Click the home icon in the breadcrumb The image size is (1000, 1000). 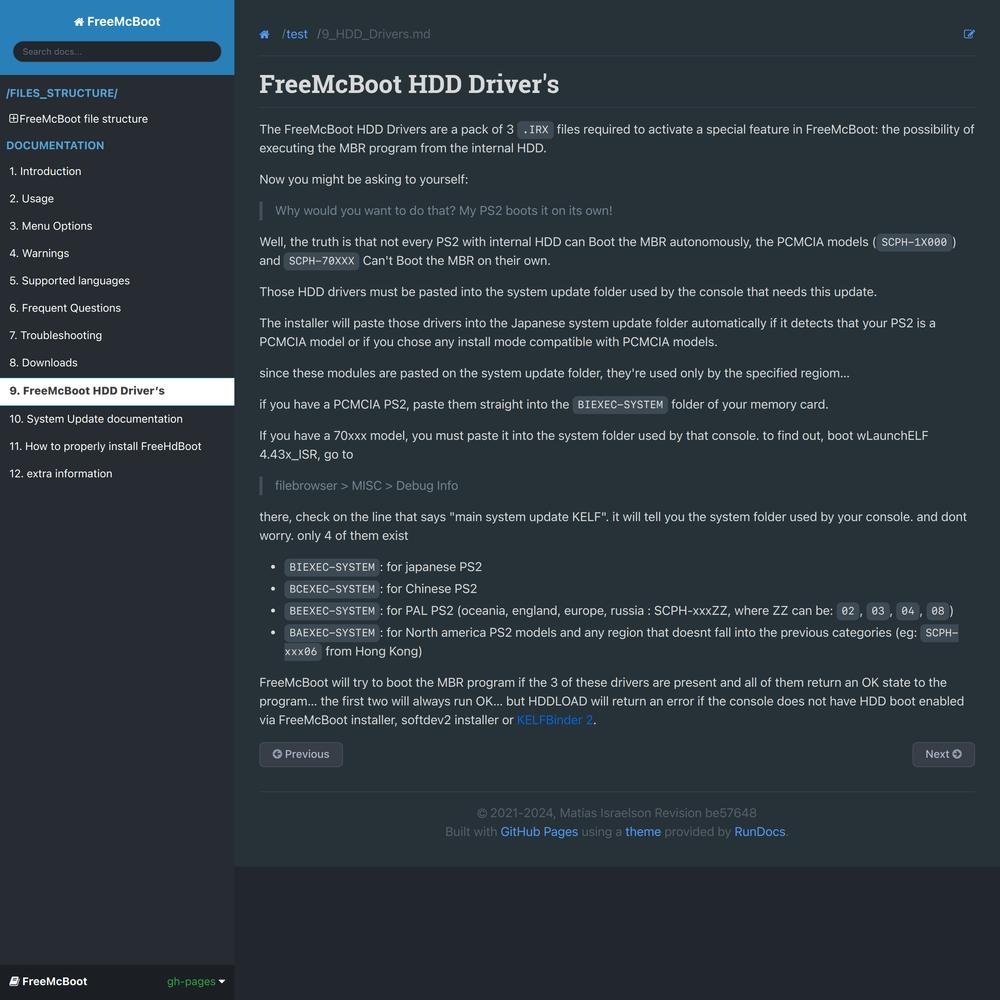pyautogui.click(x=264, y=34)
